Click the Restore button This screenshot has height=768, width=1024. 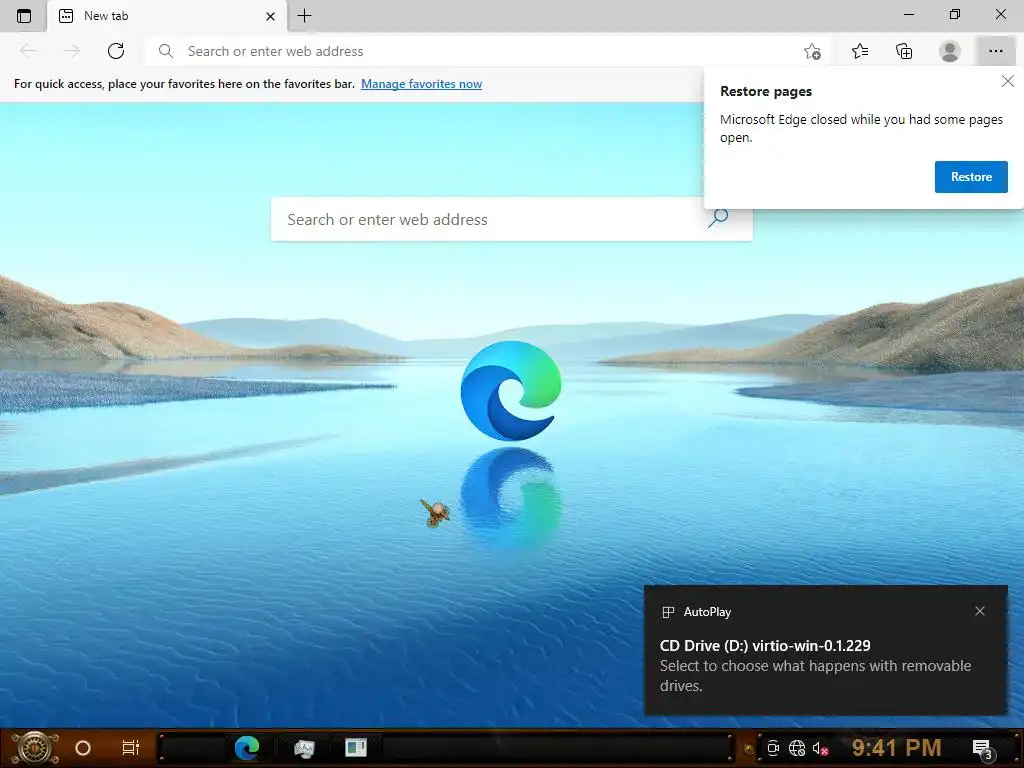tap(971, 177)
